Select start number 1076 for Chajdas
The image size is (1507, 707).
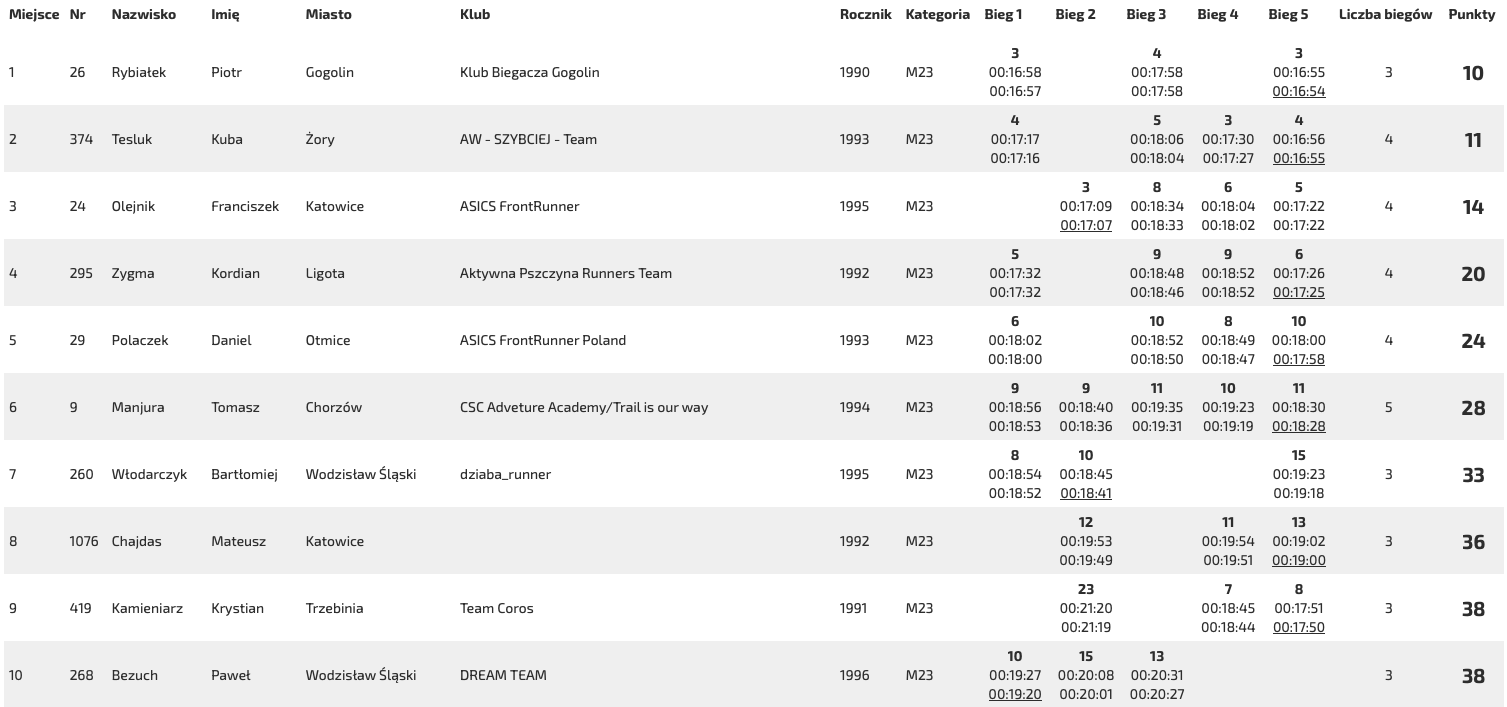(x=84, y=541)
